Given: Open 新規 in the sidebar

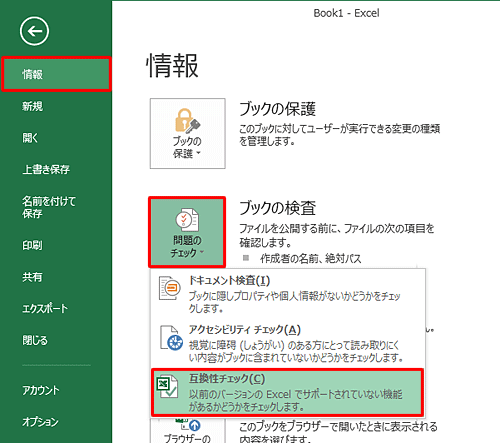Looking at the screenshot, I should [x=33, y=106].
